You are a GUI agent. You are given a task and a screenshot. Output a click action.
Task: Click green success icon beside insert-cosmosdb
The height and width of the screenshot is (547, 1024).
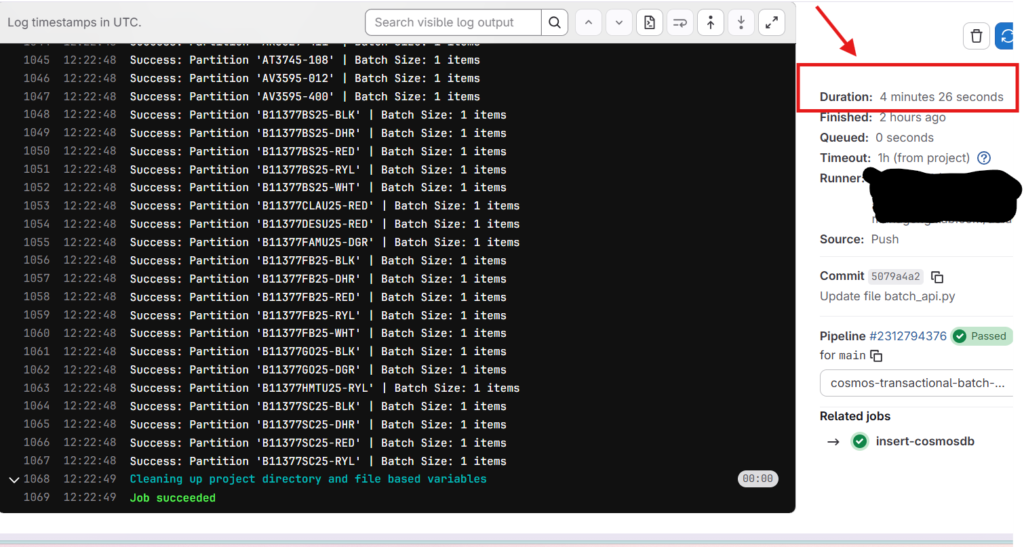(x=859, y=441)
